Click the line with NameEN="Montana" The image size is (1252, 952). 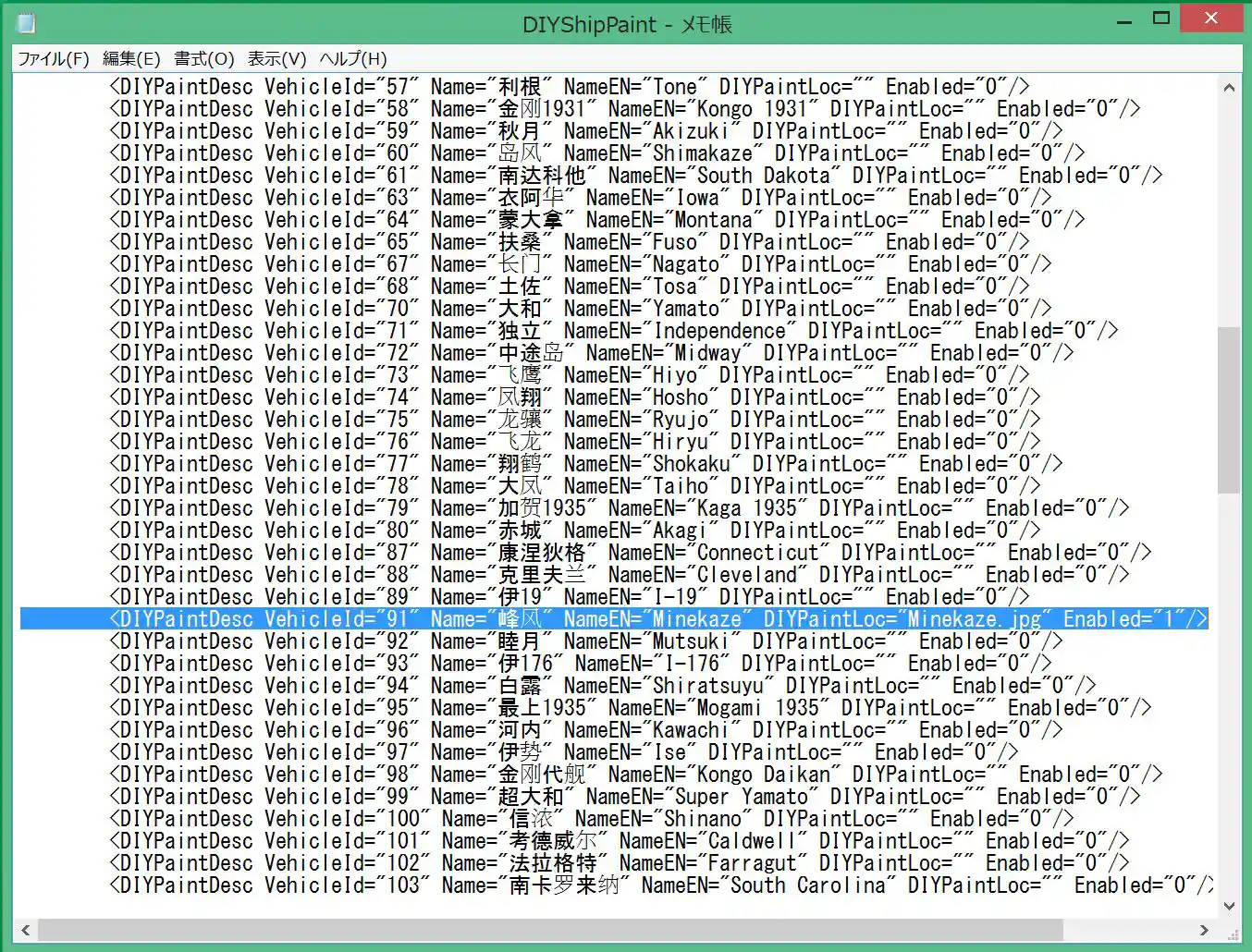click(x=596, y=220)
